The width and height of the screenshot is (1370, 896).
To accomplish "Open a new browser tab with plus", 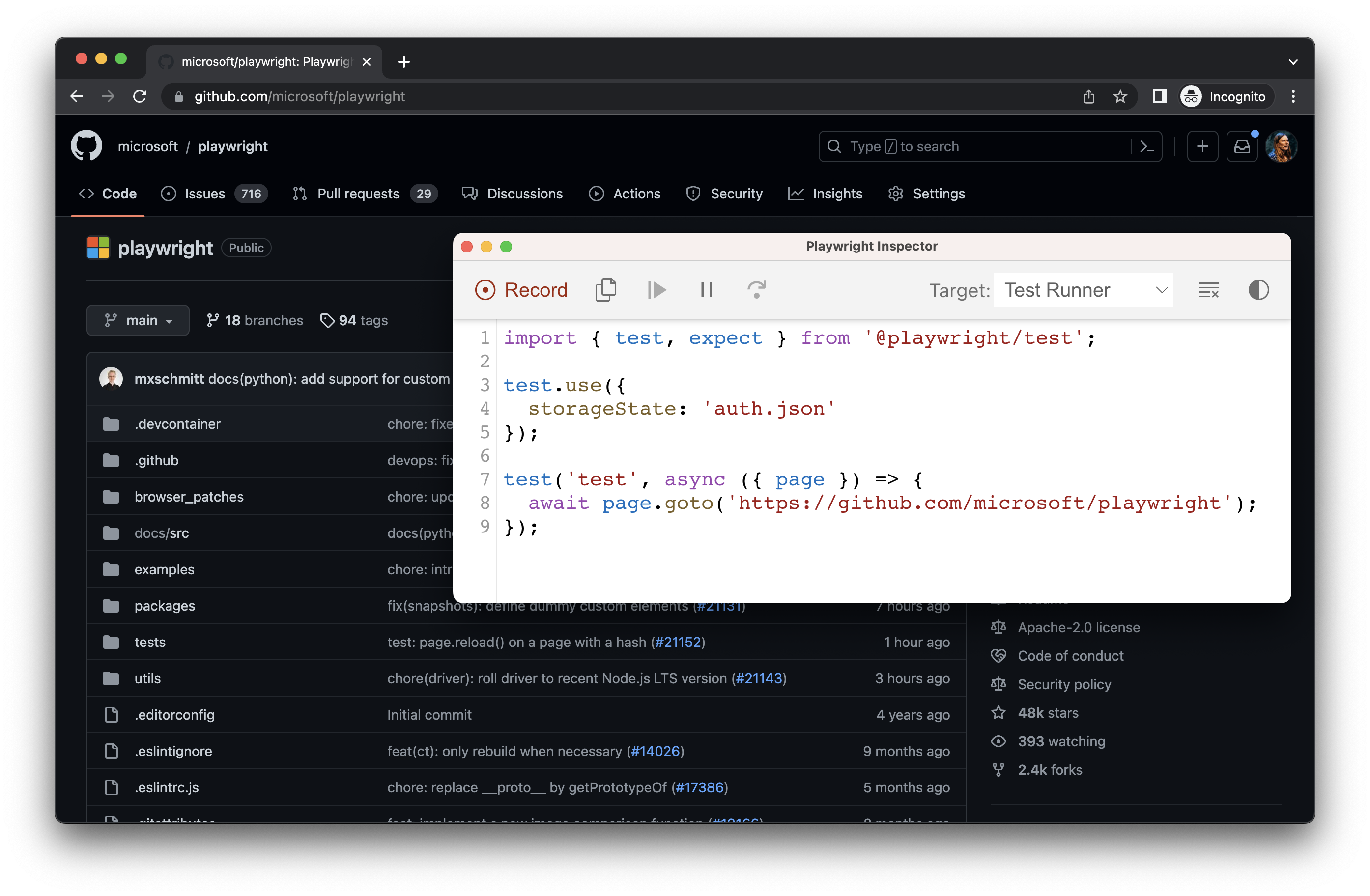I will pyautogui.click(x=403, y=61).
